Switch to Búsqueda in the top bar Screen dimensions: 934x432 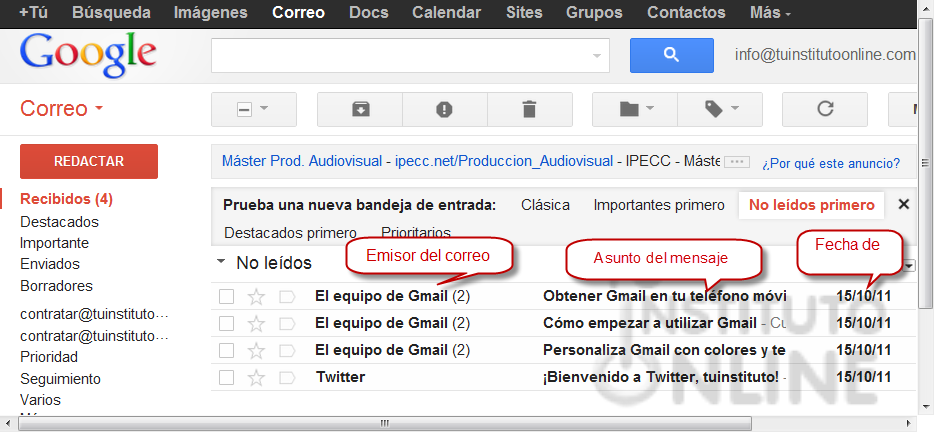point(111,13)
